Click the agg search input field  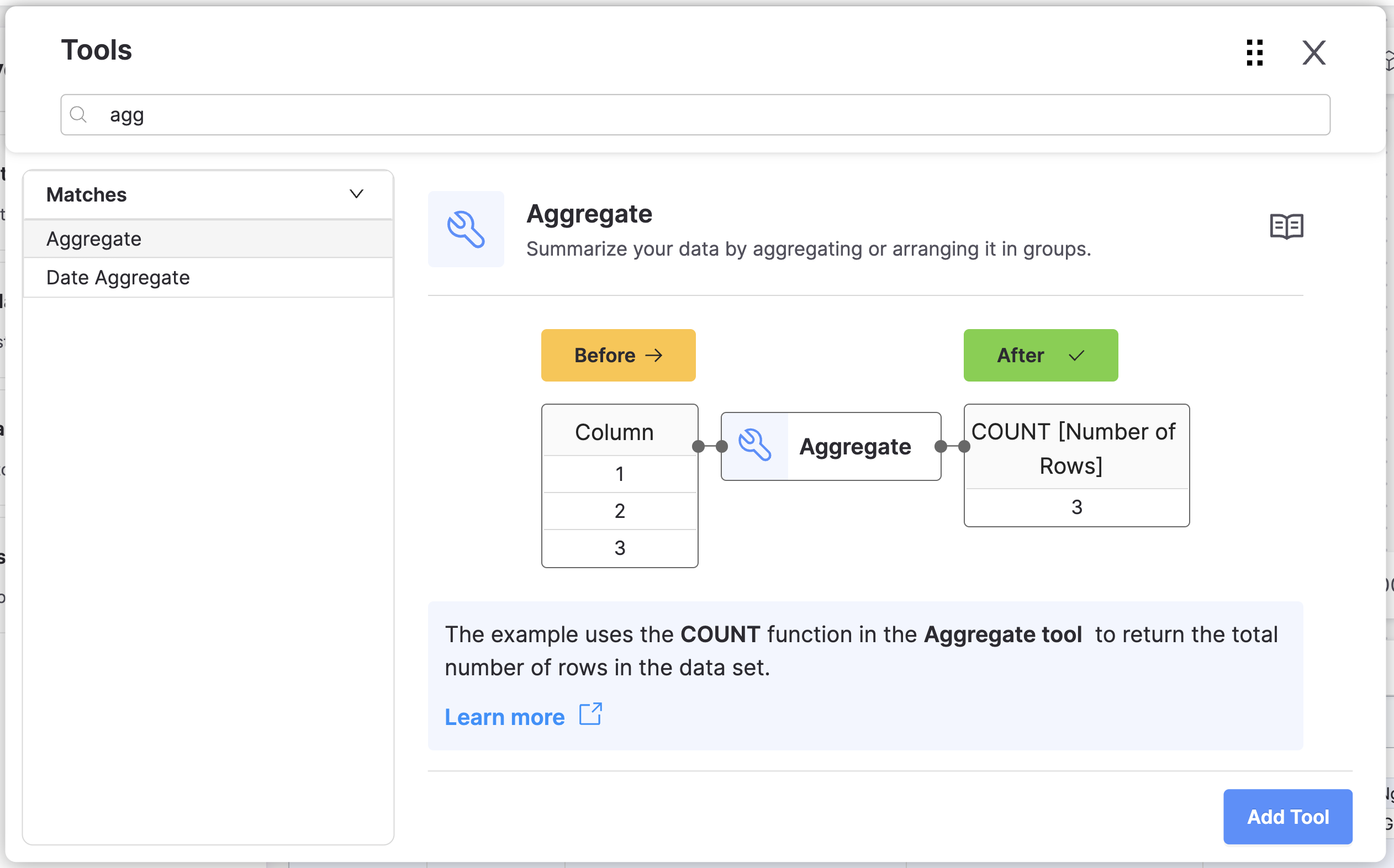696,113
